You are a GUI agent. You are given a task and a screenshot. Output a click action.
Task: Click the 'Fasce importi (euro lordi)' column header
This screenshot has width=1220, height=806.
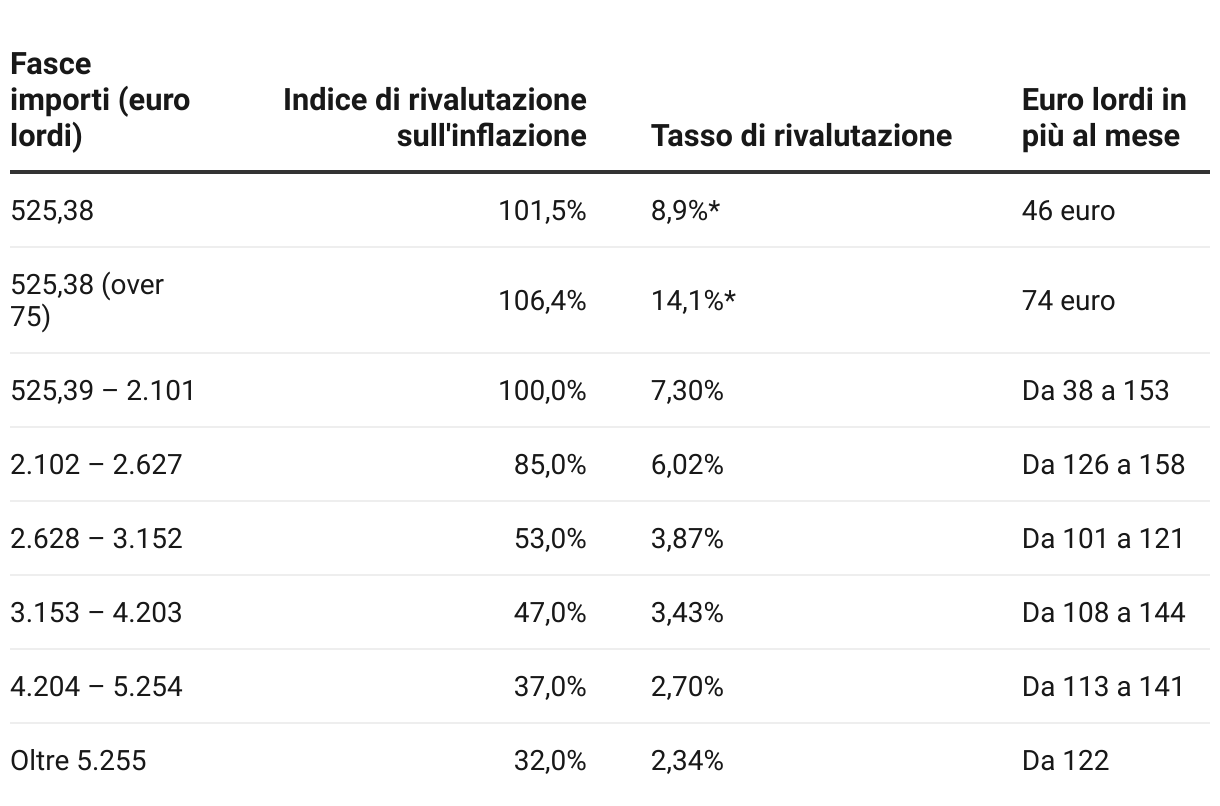click(x=100, y=99)
